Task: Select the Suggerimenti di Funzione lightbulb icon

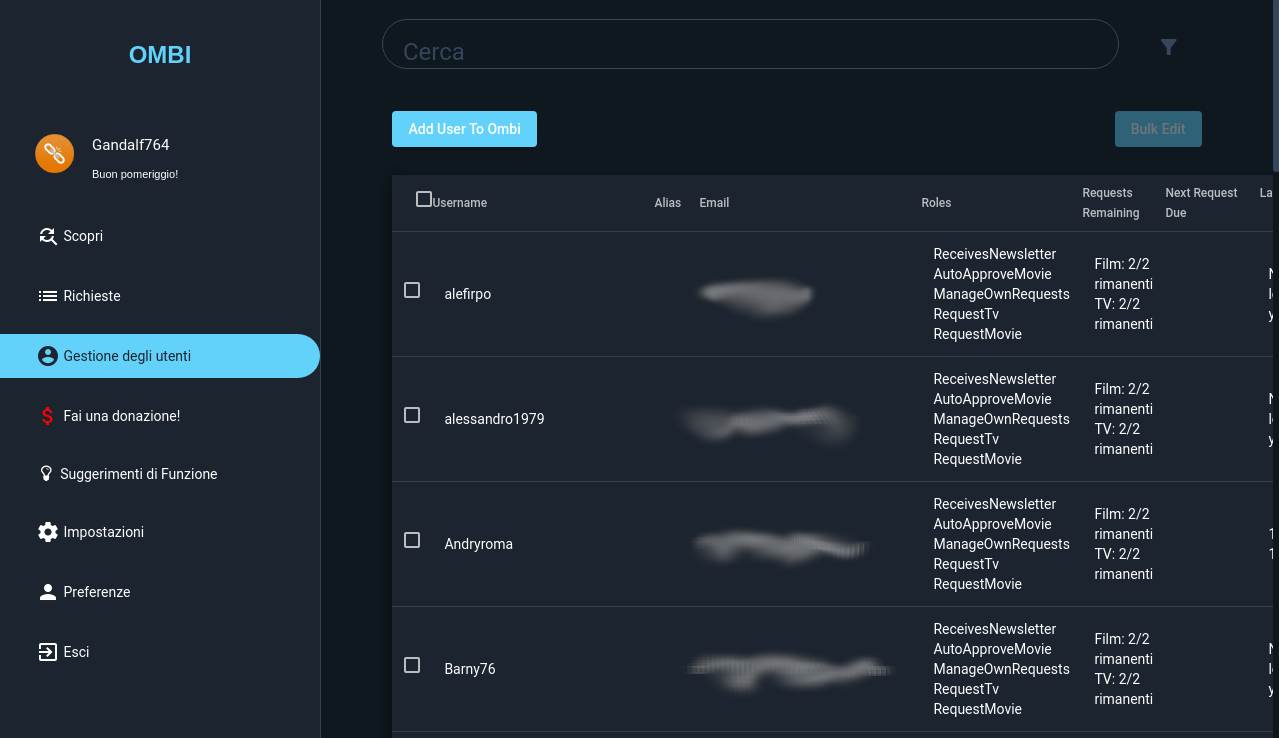Action: tap(46, 474)
